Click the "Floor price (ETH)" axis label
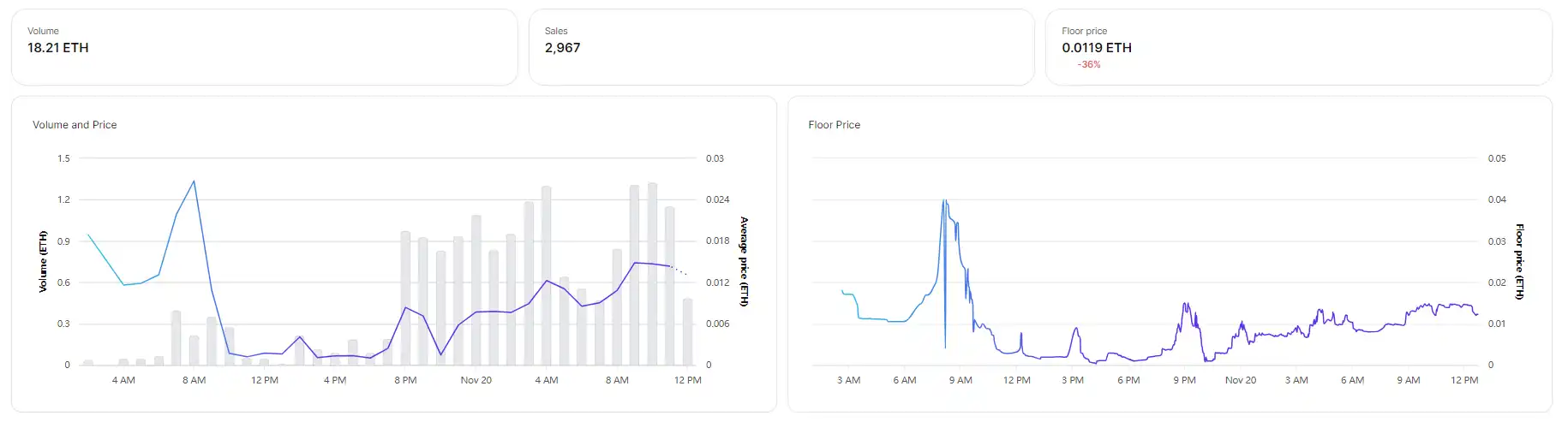This screenshot has height=422, width=1568. 1519,261
